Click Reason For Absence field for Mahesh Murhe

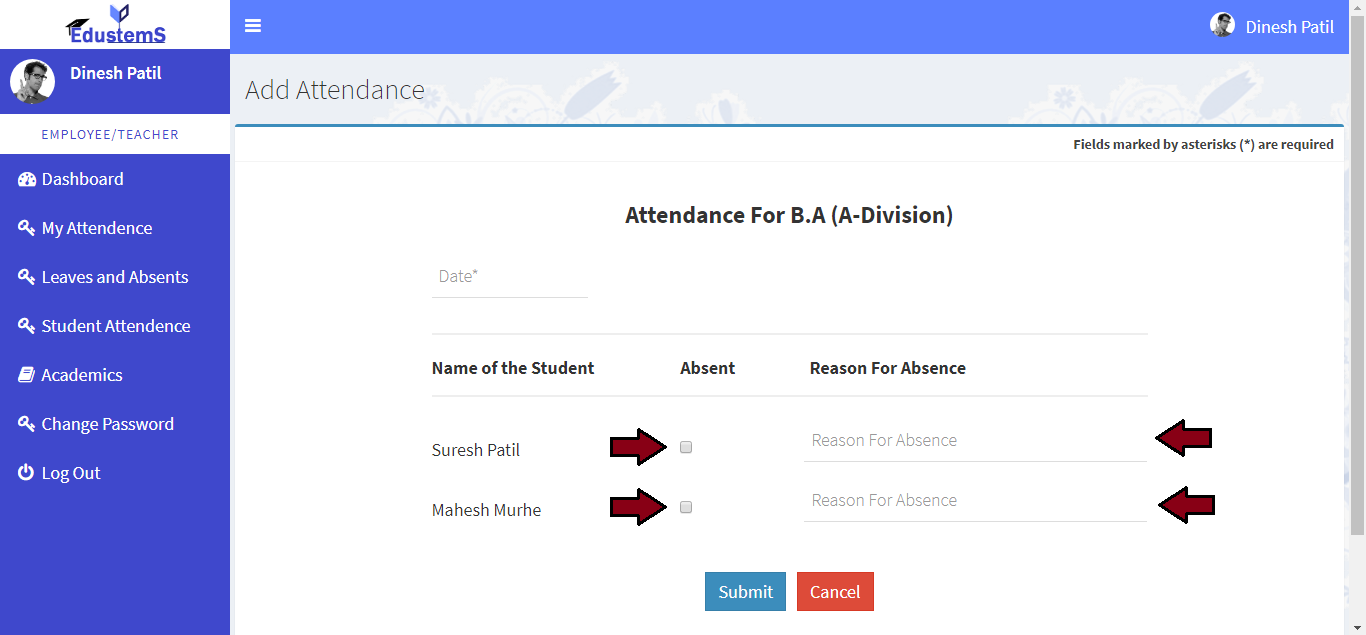pyautogui.click(x=974, y=501)
